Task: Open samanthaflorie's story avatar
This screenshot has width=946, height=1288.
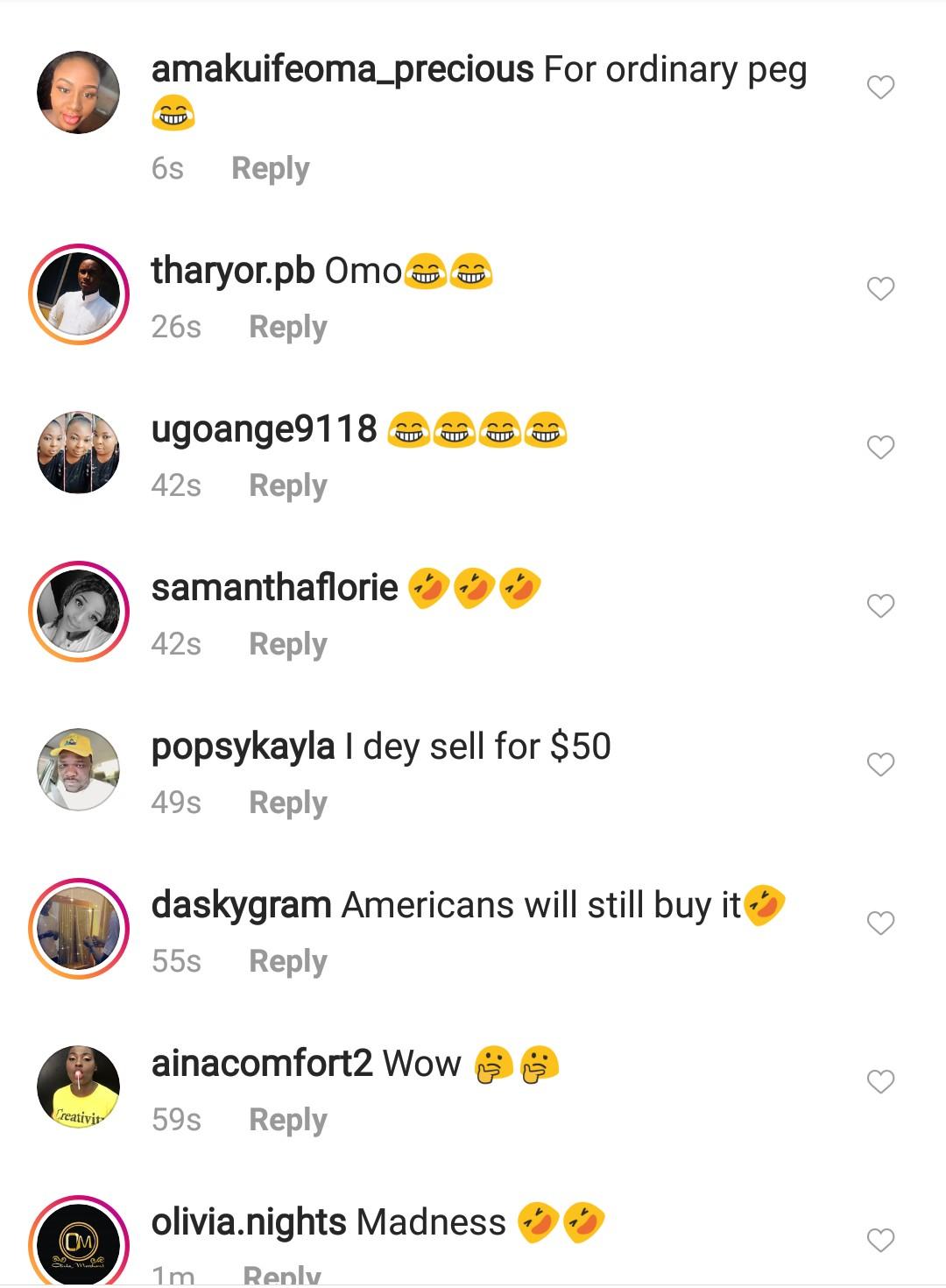Action: point(79,612)
